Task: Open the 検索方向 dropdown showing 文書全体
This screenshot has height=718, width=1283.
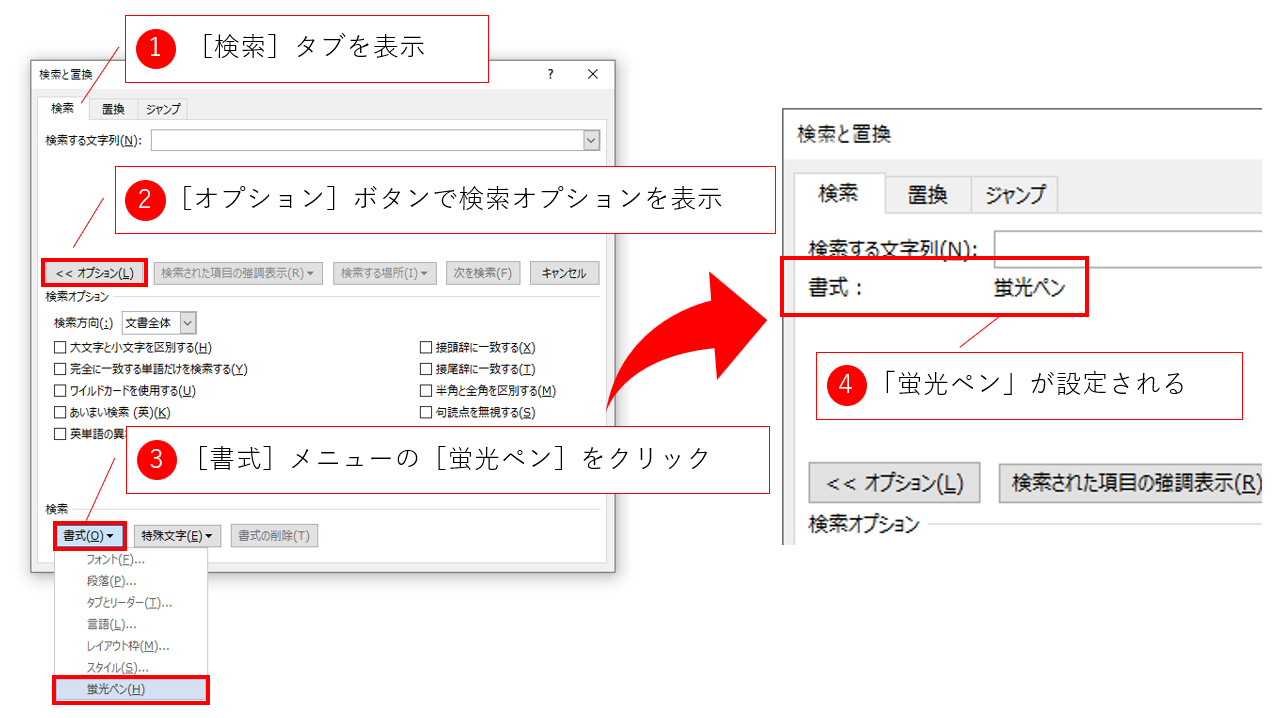Action: point(188,323)
